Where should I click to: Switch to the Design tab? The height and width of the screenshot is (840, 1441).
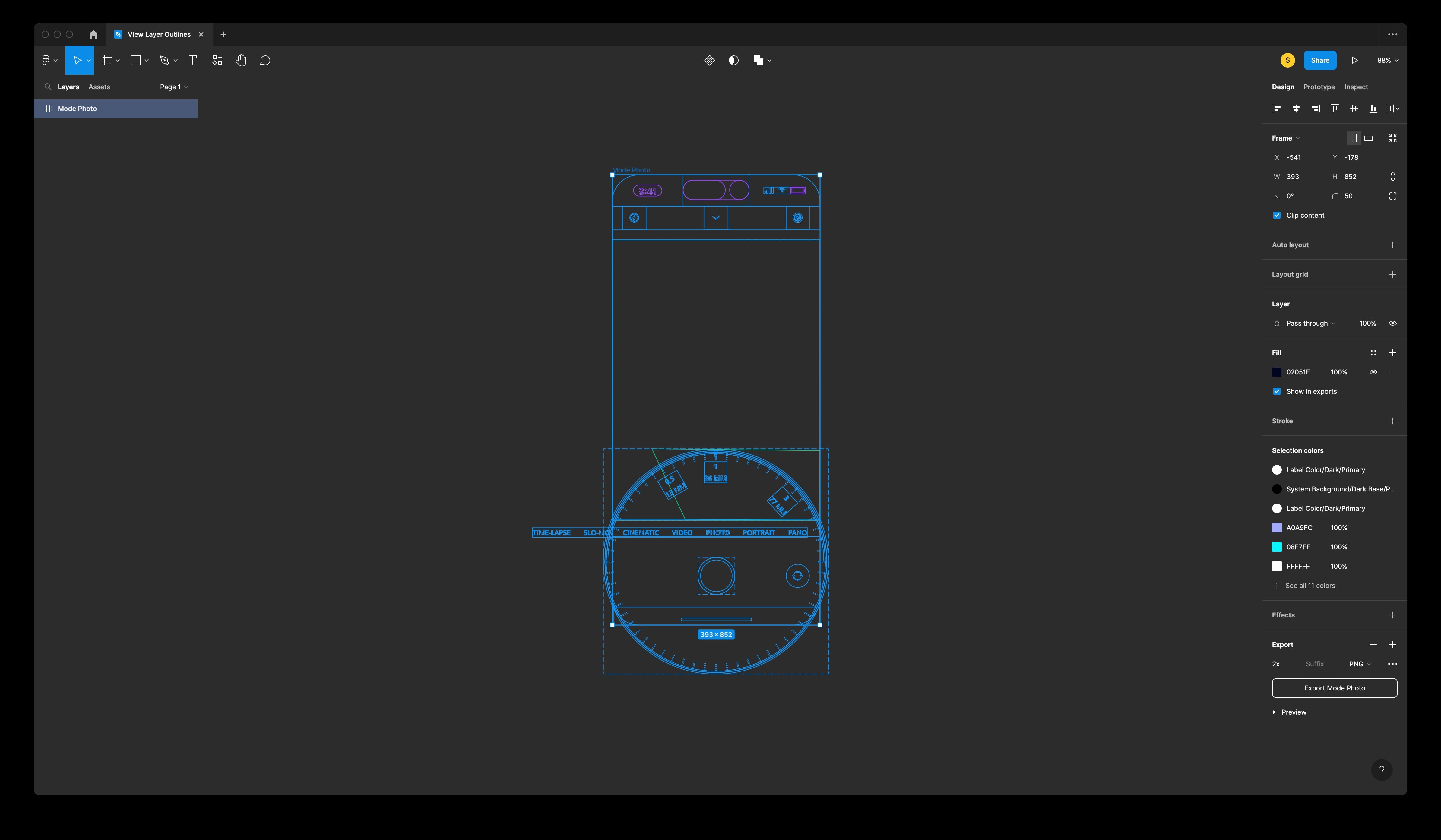(x=1283, y=87)
